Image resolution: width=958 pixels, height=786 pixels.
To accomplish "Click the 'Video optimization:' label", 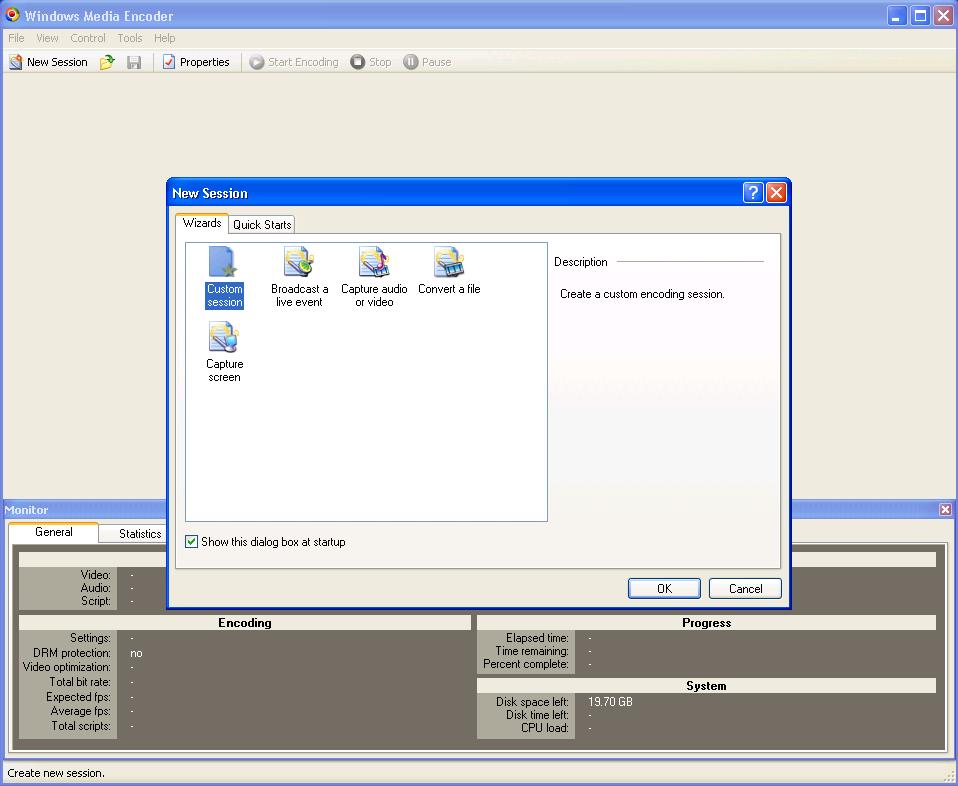I will pyautogui.click(x=67, y=667).
